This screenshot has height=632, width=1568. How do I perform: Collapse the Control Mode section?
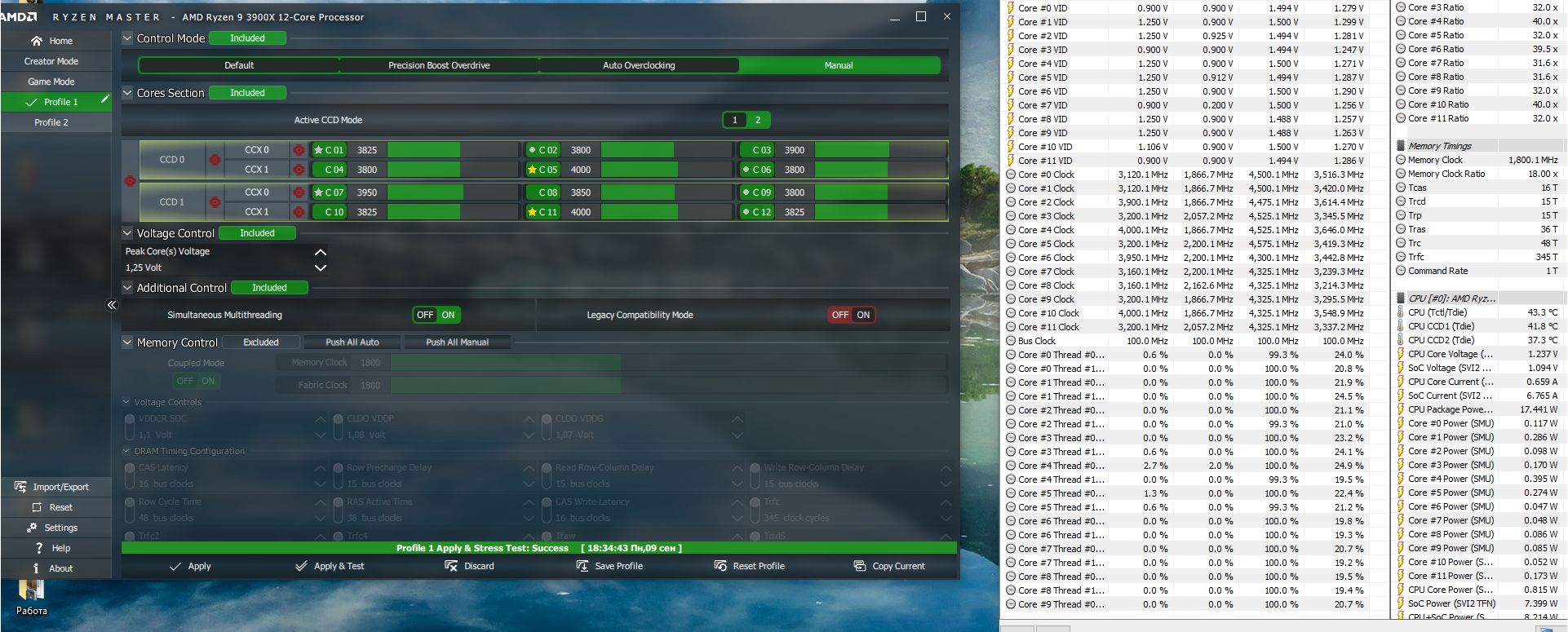click(x=127, y=38)
